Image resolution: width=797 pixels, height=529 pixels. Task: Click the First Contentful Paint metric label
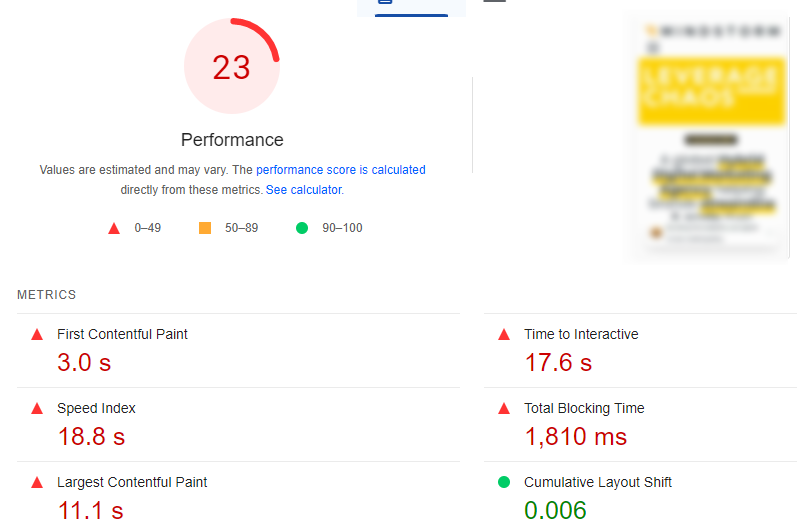(122, 335)
